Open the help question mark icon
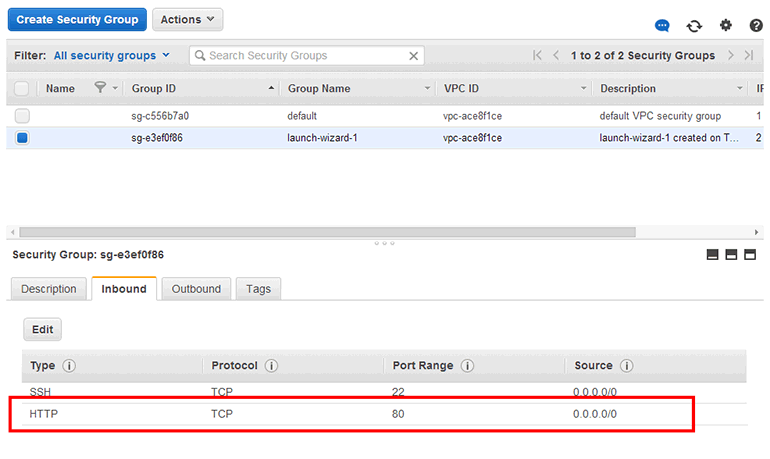770x459 pixels. (756, 26)
